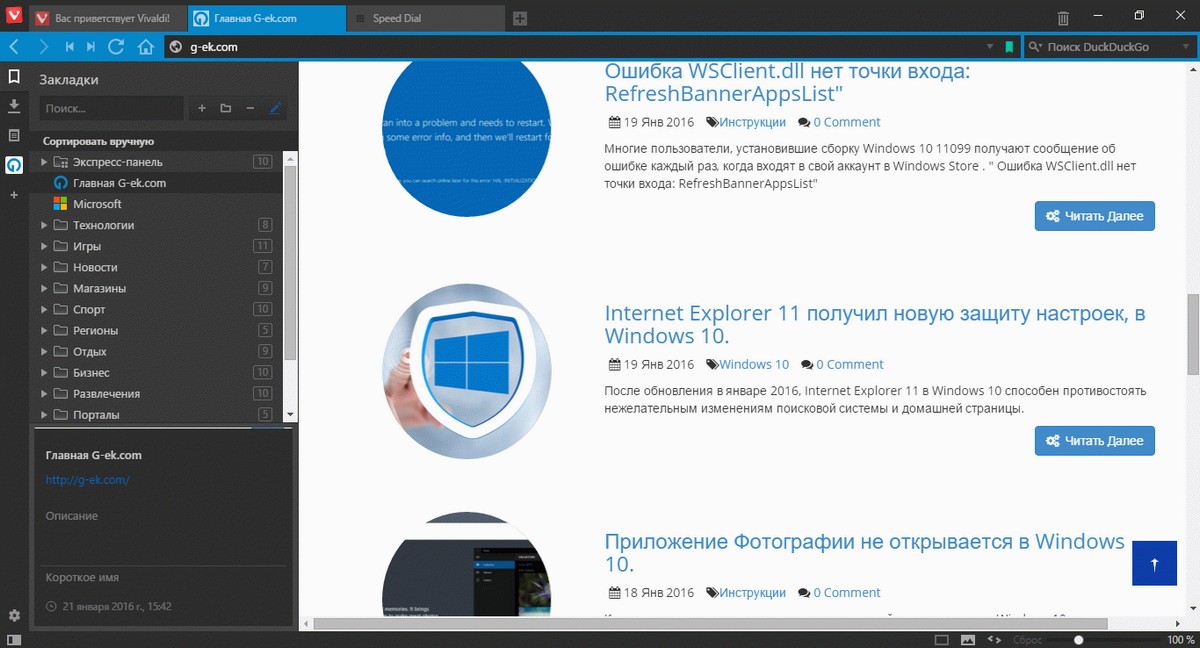Switch to Speed Dial tab
Screen dimensions: 1200x648
(x=426, y=18)
